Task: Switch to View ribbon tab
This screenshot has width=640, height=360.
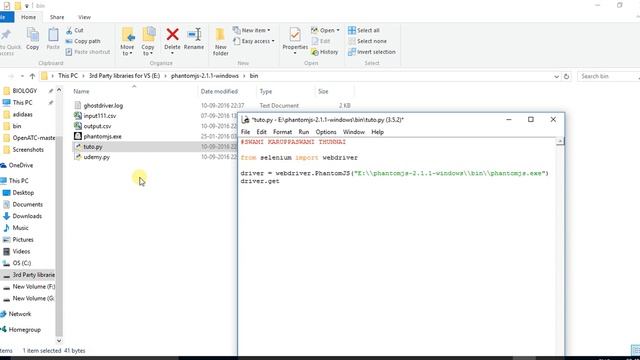Action: tap(84, 17)
